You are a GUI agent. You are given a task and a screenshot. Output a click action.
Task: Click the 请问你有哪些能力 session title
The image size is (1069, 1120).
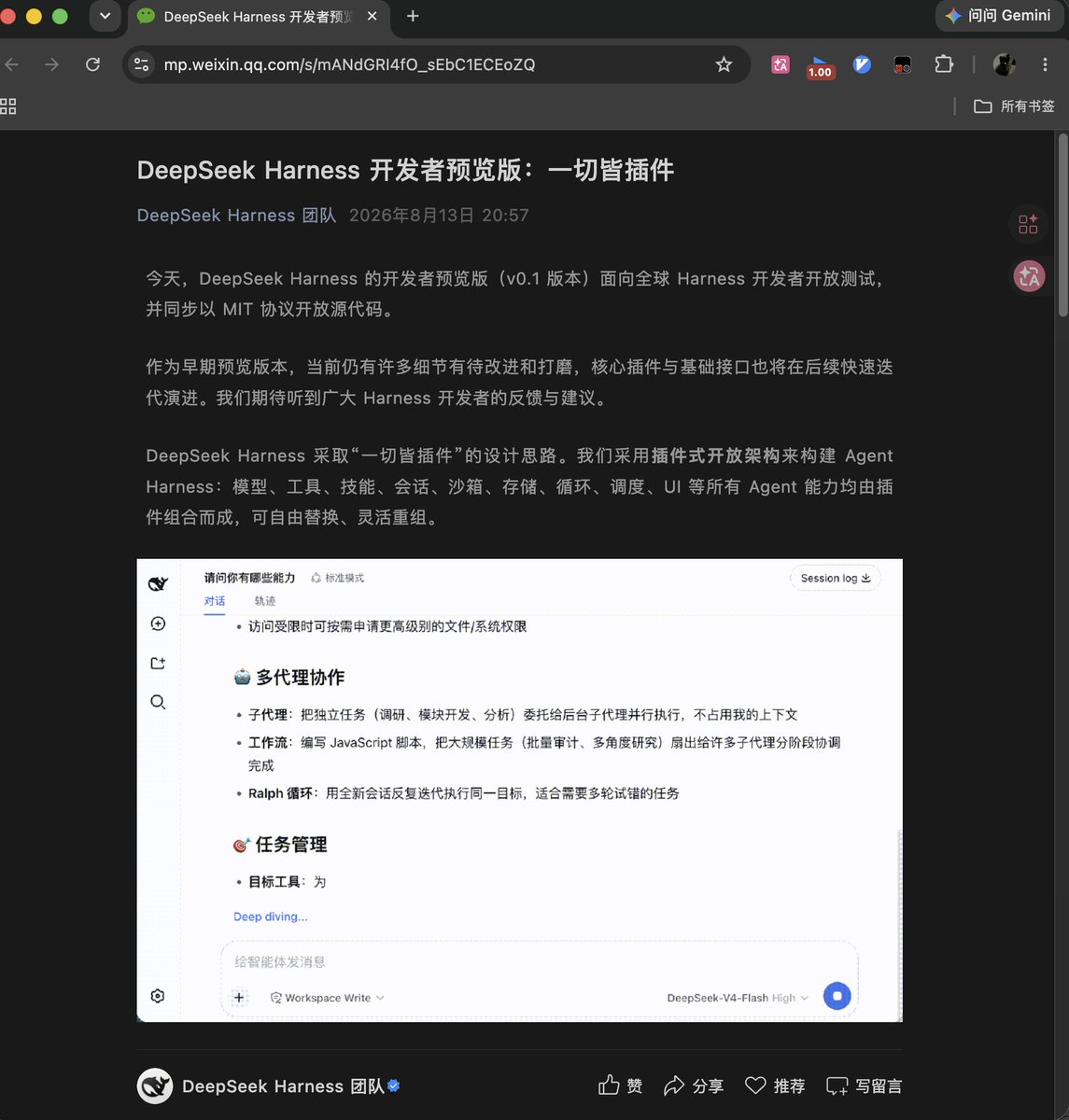click(x=249, y=578)
